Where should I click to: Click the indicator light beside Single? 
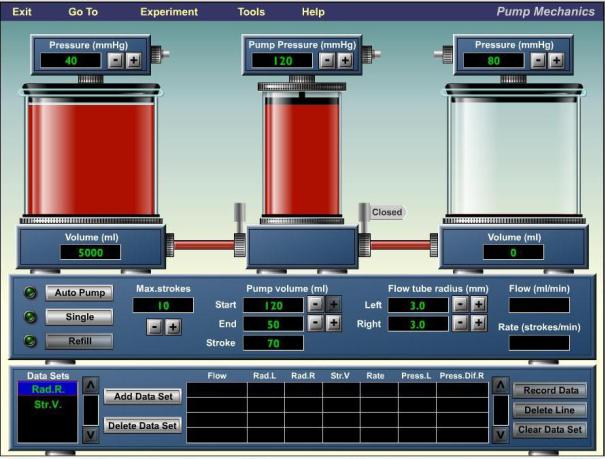tap(30, 317)
